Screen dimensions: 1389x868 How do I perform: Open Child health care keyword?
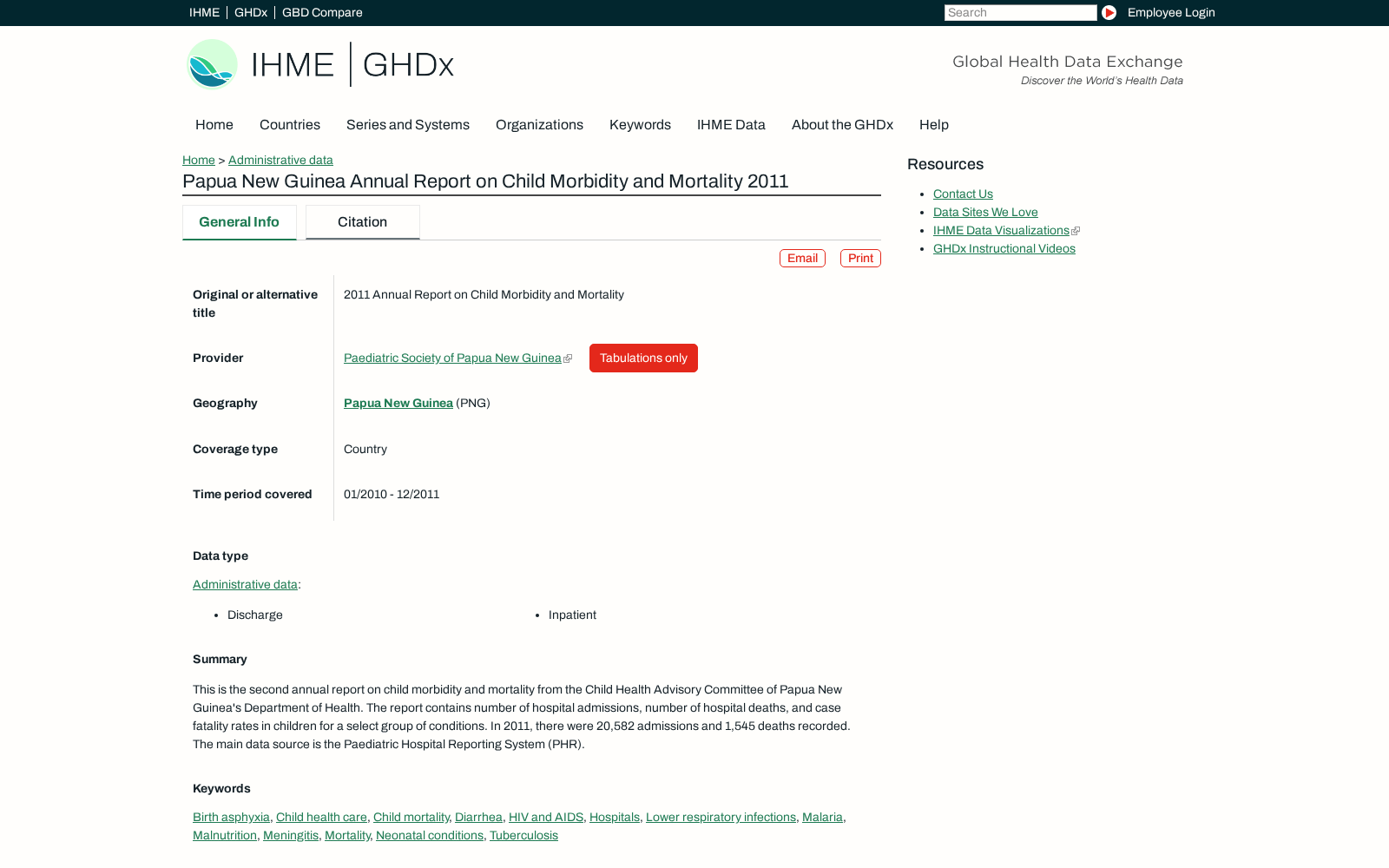pyautogui.click(x=321, y=818)
